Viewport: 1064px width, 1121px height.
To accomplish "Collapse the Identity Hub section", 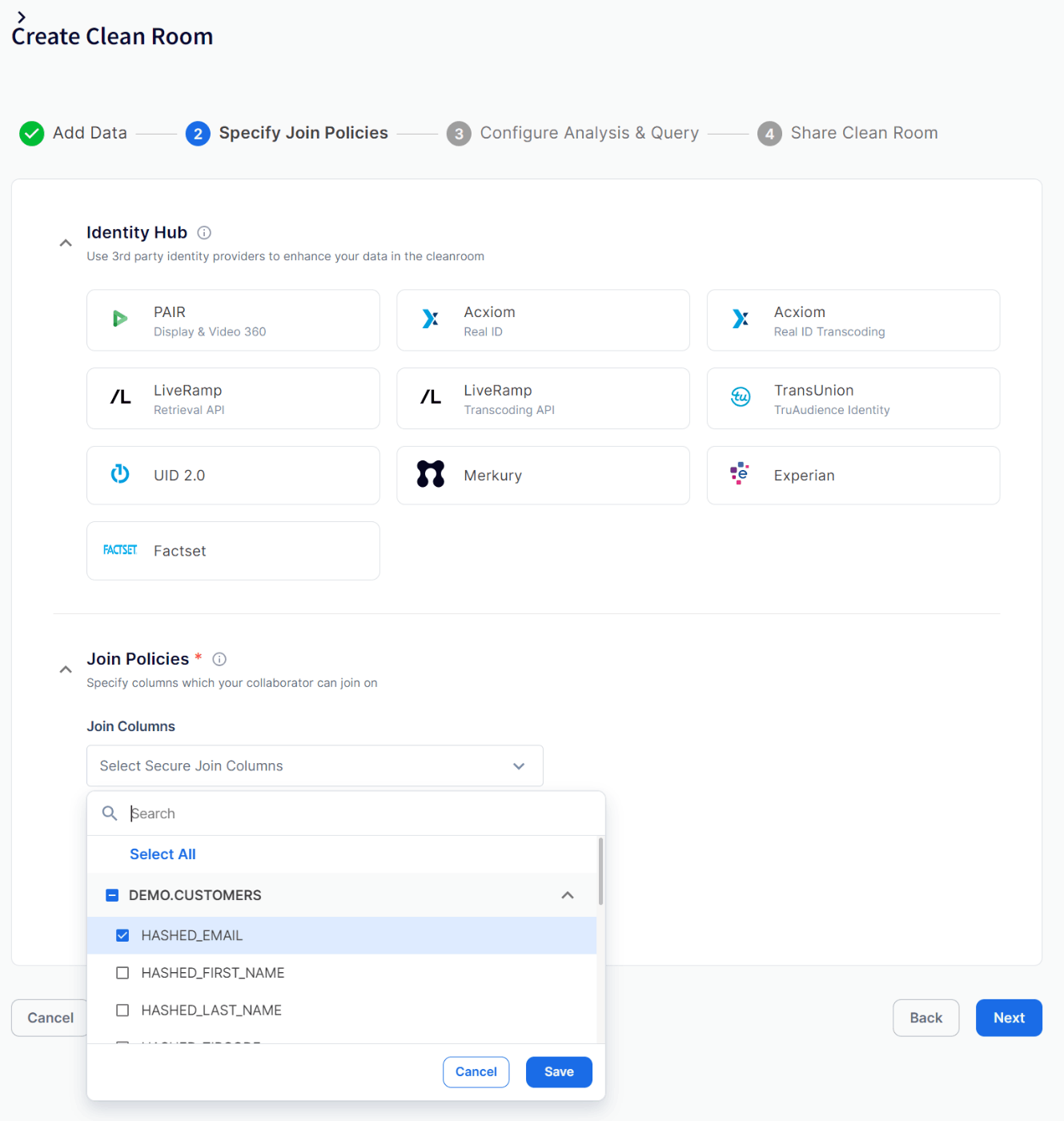I will click(66, 243).
